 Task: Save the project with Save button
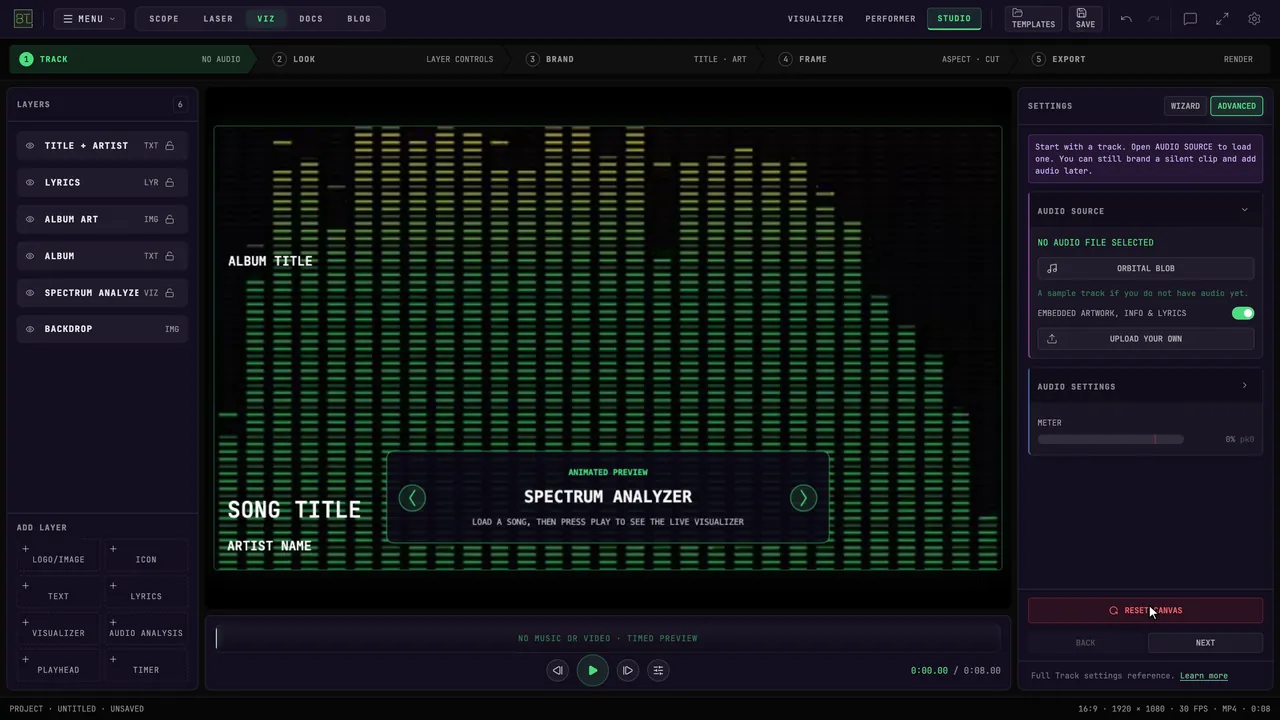[x=1085, y=19]
